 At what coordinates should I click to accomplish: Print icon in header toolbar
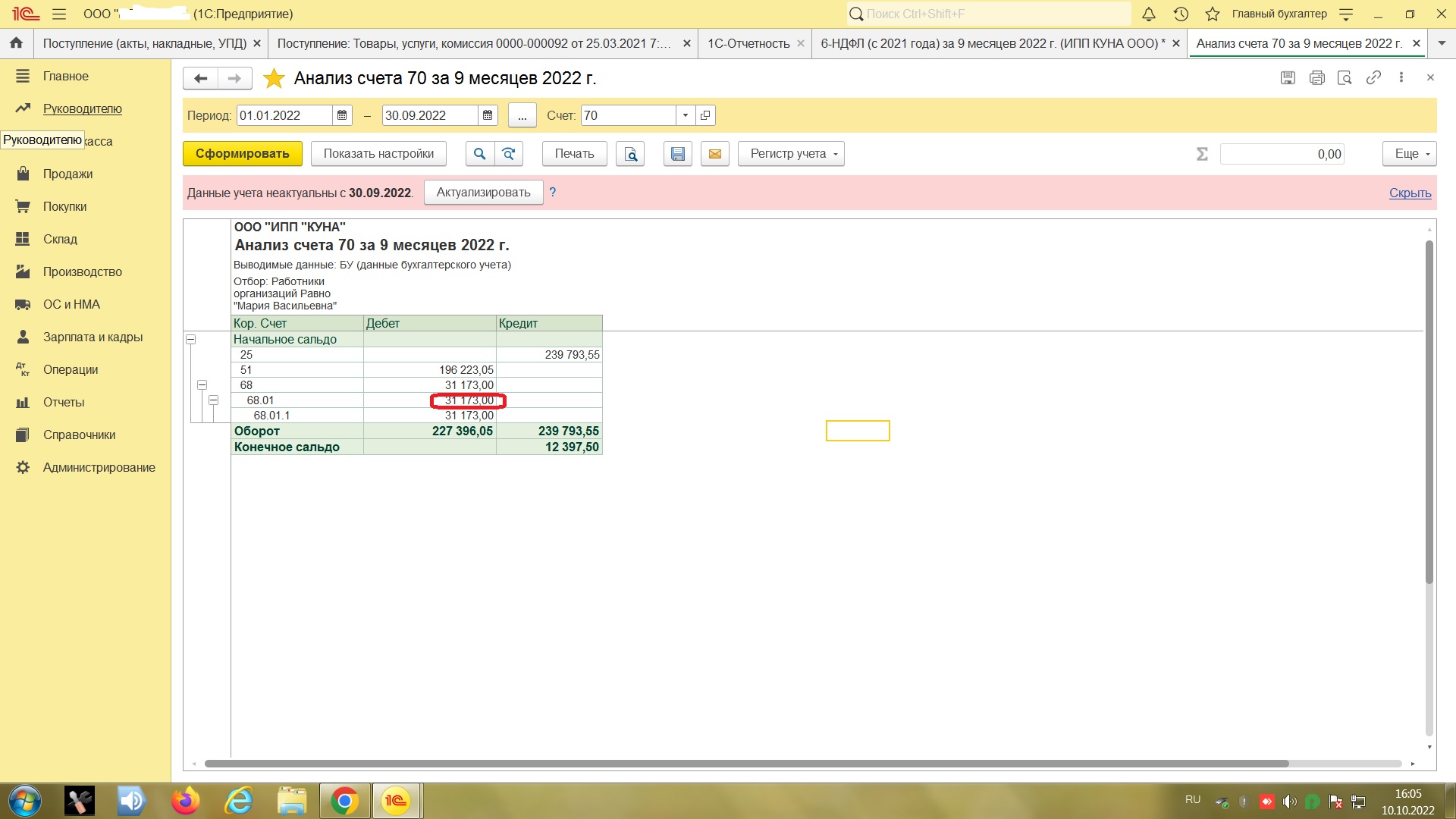[1316, 77]
